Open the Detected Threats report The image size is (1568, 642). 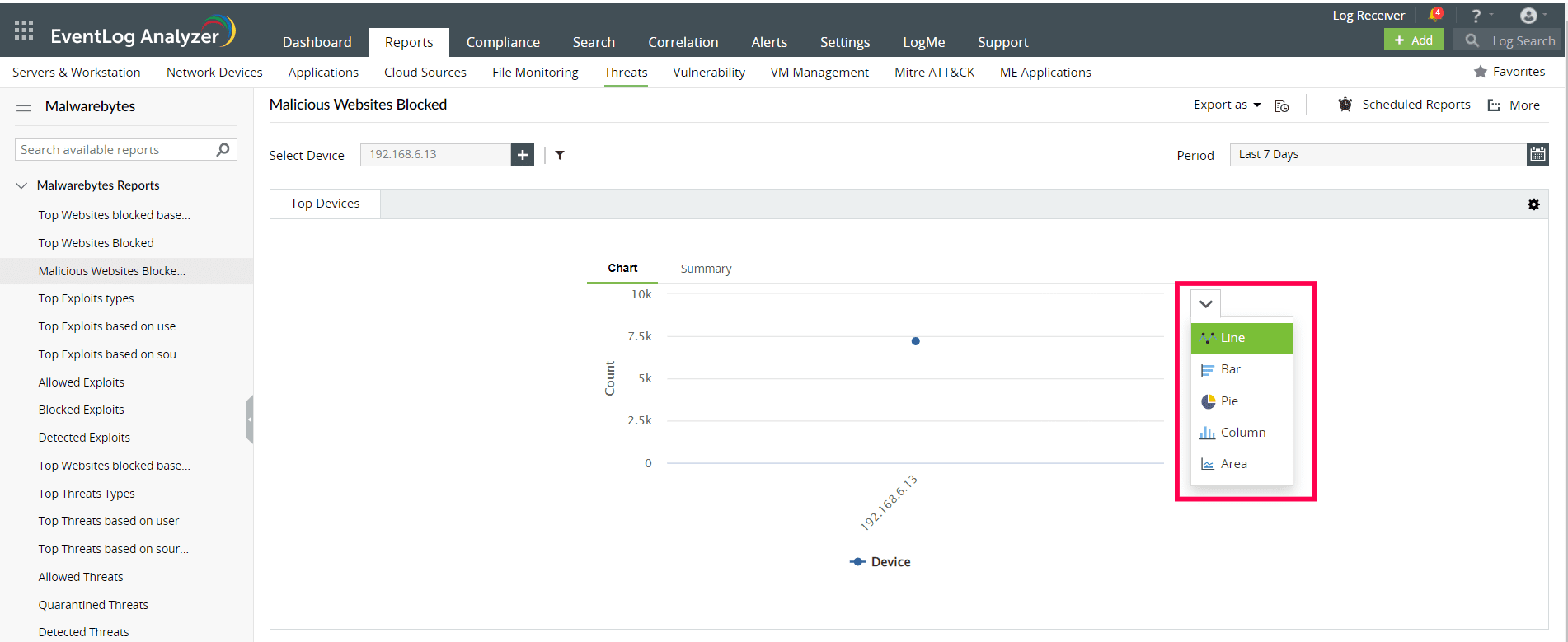pyautogui.click(x=83, y=632)
